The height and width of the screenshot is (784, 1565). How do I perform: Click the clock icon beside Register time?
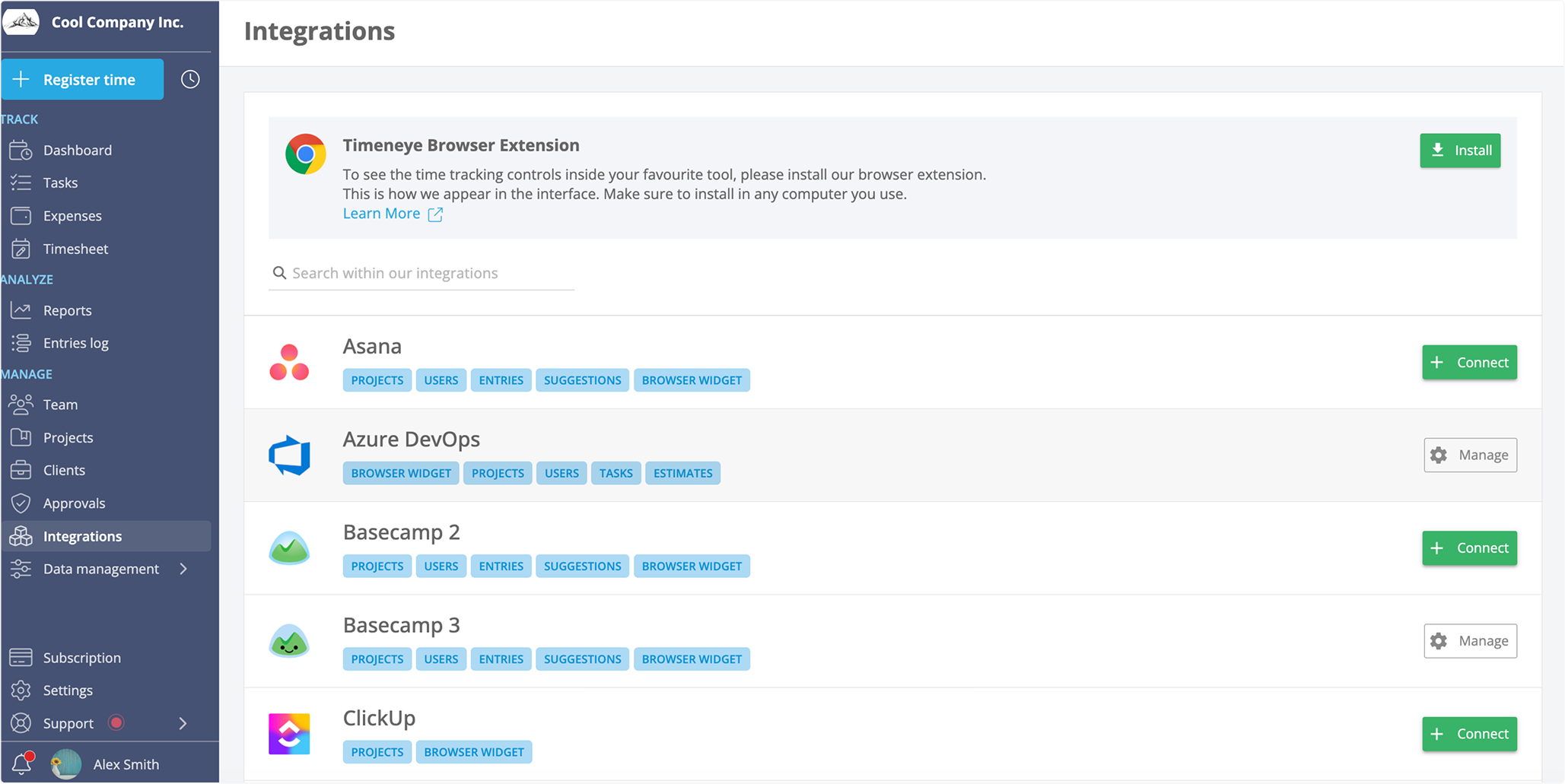pyautogui.click(x=189, y=79)
